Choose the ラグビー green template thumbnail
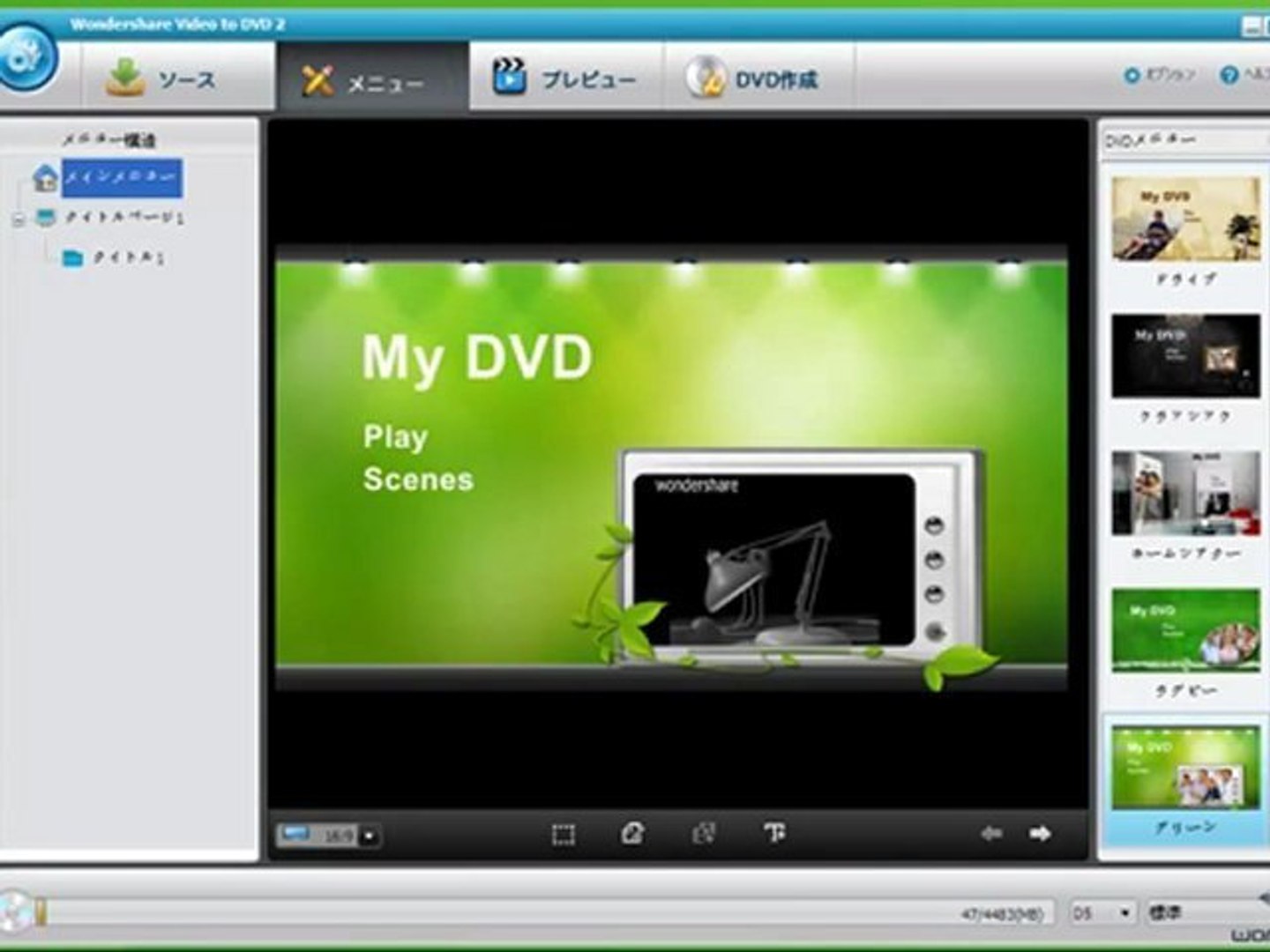 click(x=1185, y=630)
